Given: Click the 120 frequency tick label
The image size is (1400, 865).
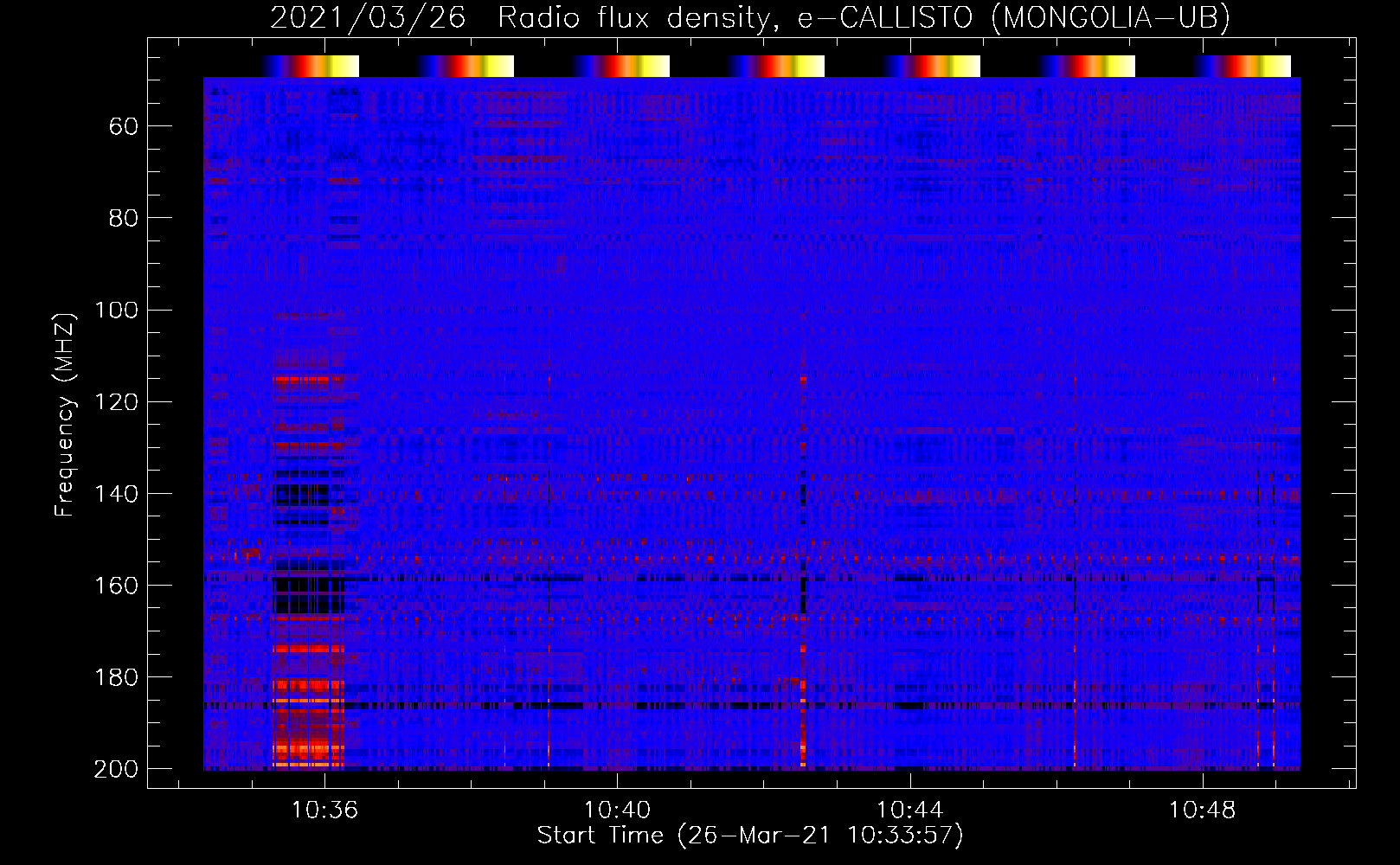Looking at the screenshot, I should (x=116, y=401).
